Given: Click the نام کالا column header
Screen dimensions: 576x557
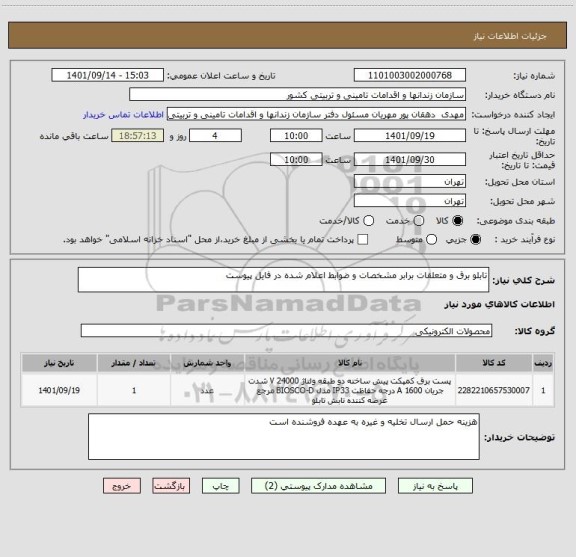Looking at the screenshot, I should click(x=350, y=363).
